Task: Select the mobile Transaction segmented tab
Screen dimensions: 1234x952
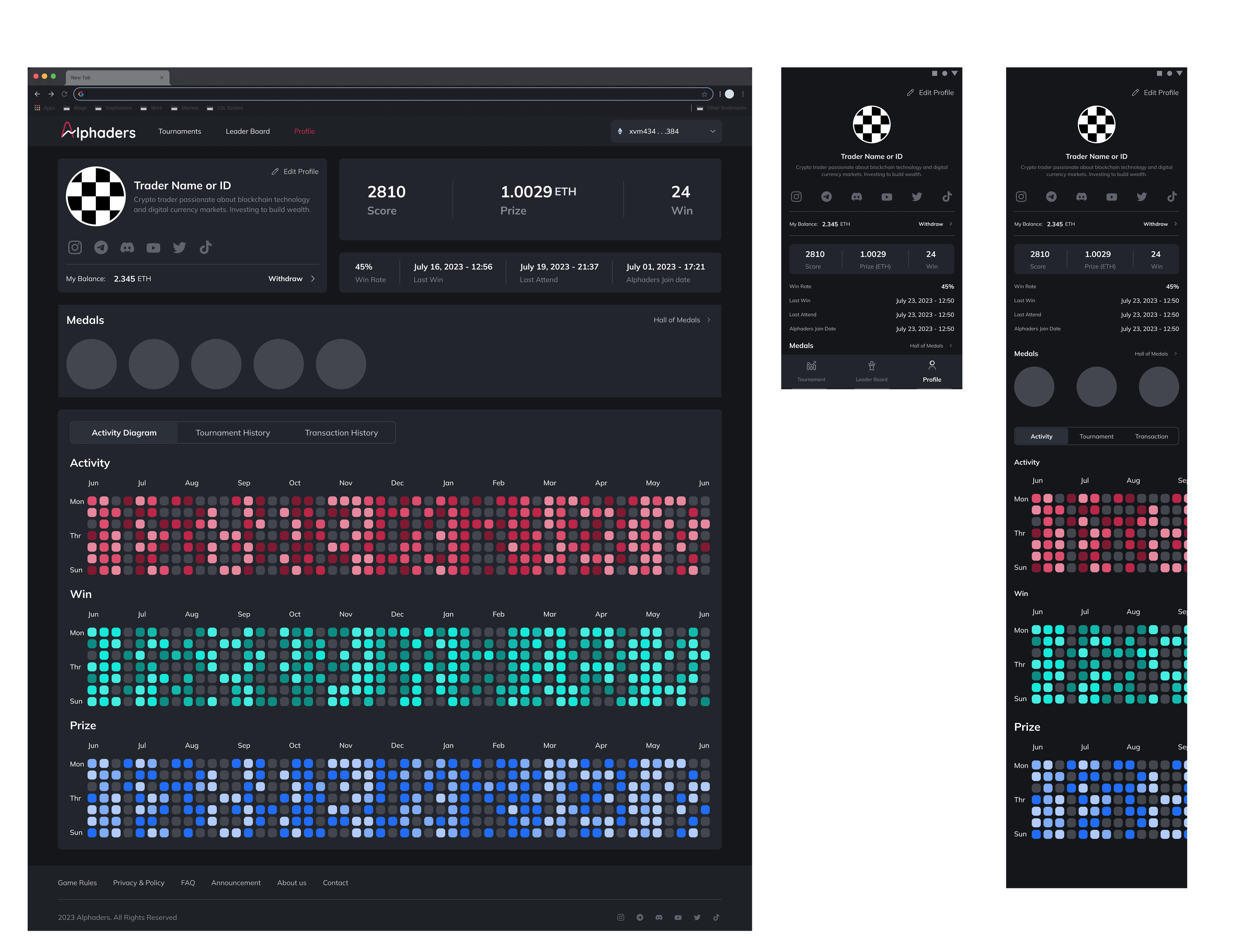Action: pos(1151,436)
